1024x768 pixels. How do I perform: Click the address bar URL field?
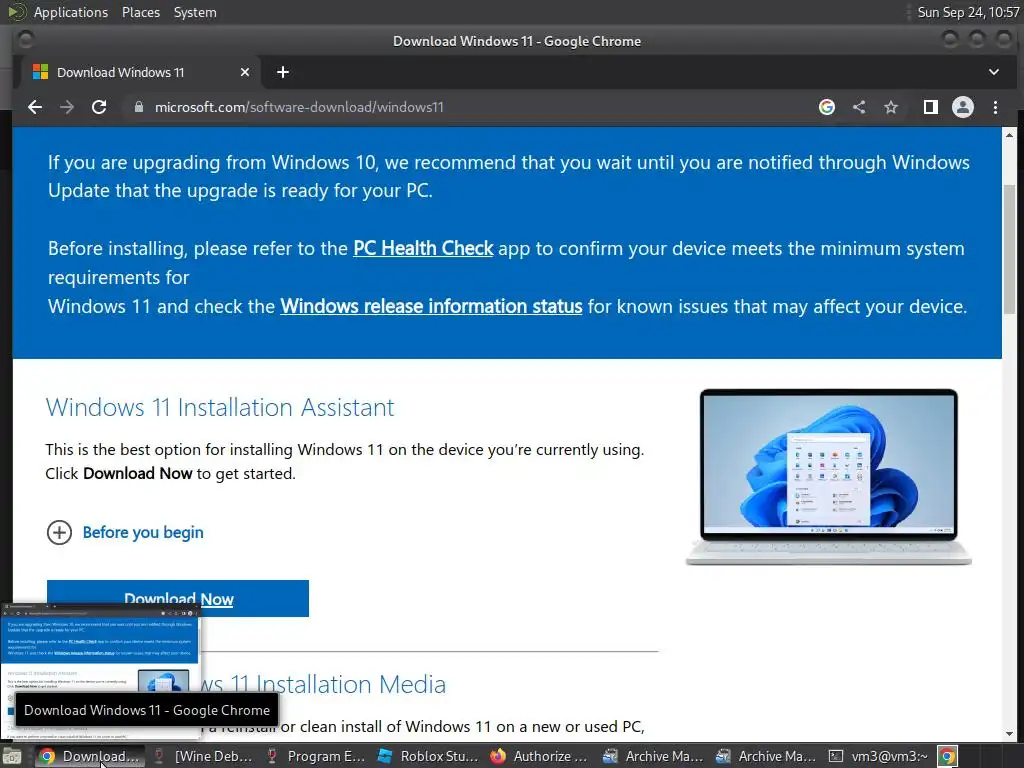point(470,107)
